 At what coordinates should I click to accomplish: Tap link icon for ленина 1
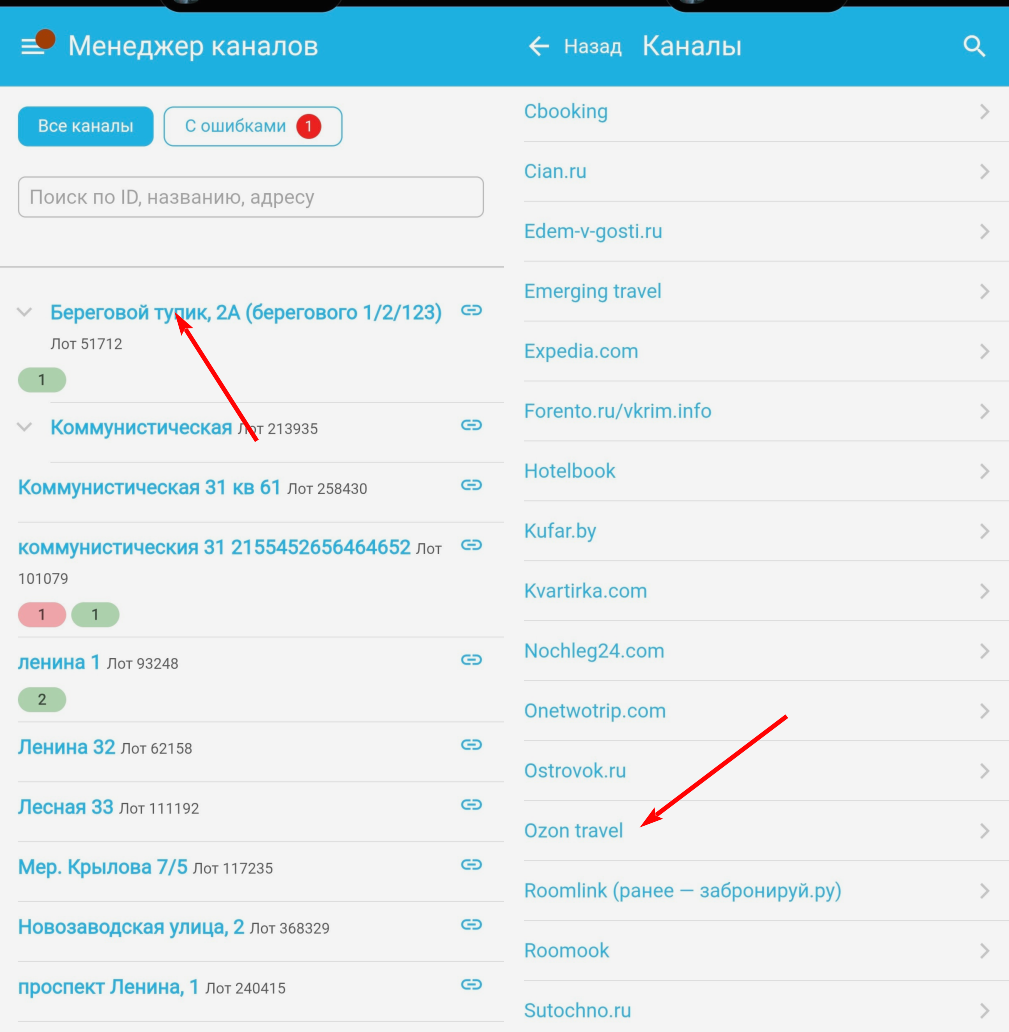coord(471,659)
